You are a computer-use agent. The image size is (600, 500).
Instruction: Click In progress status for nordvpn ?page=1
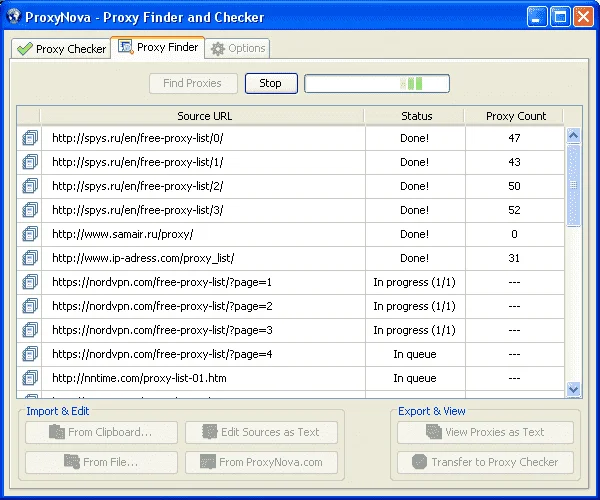coord(414,282)
